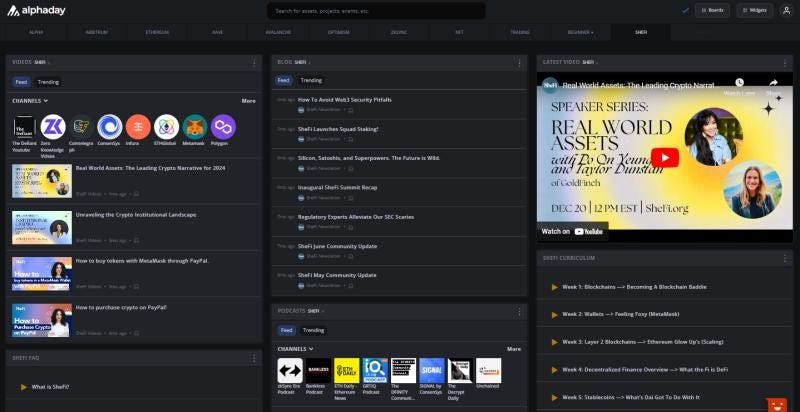Click More in Videos channels
The width and height of the screenshot is (800, 412).
[248, 101]
